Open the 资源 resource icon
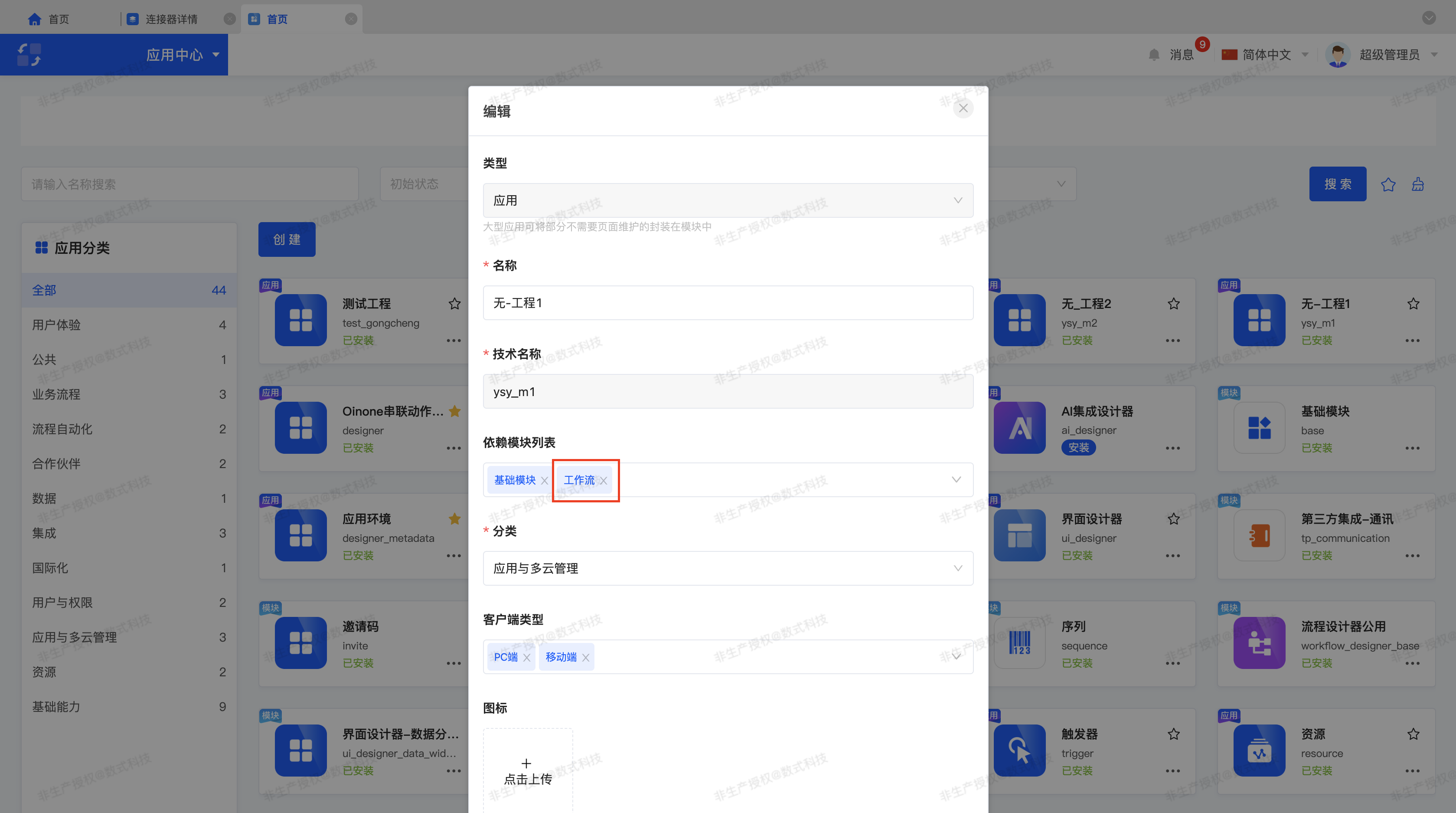Screen dimensions: 1456x813 click(1259, 750)
